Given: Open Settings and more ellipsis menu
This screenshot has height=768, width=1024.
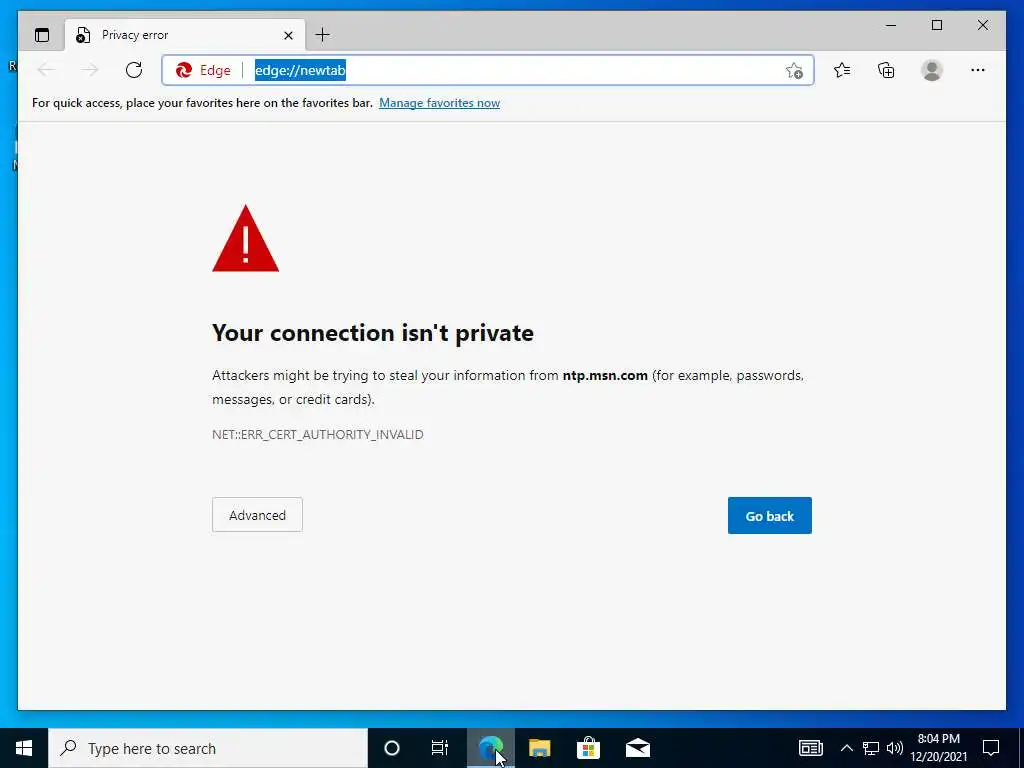Looking at the screenshot, I should 978,70.
